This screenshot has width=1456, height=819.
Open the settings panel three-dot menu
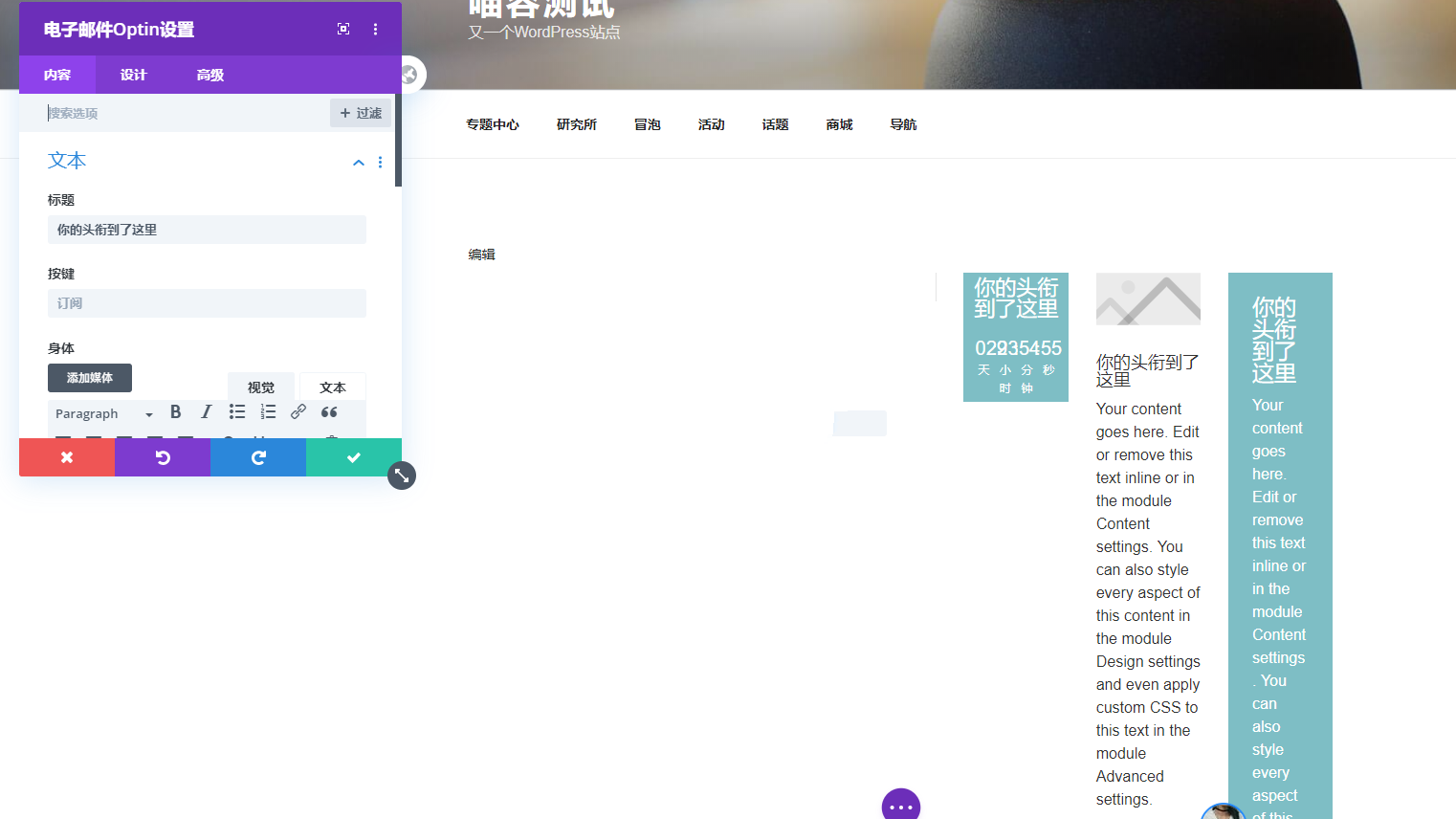tap(375, 30)
